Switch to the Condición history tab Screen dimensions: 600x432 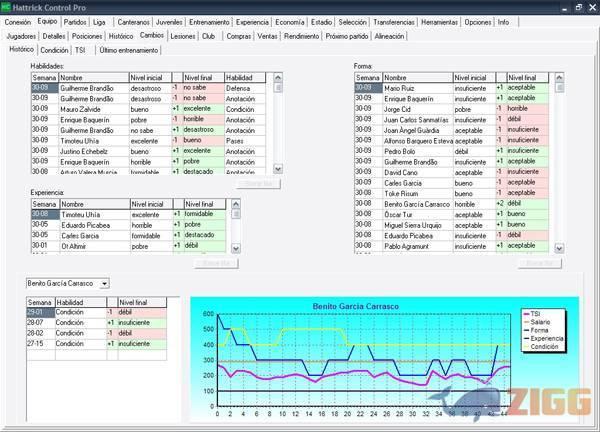coord(54,49)
